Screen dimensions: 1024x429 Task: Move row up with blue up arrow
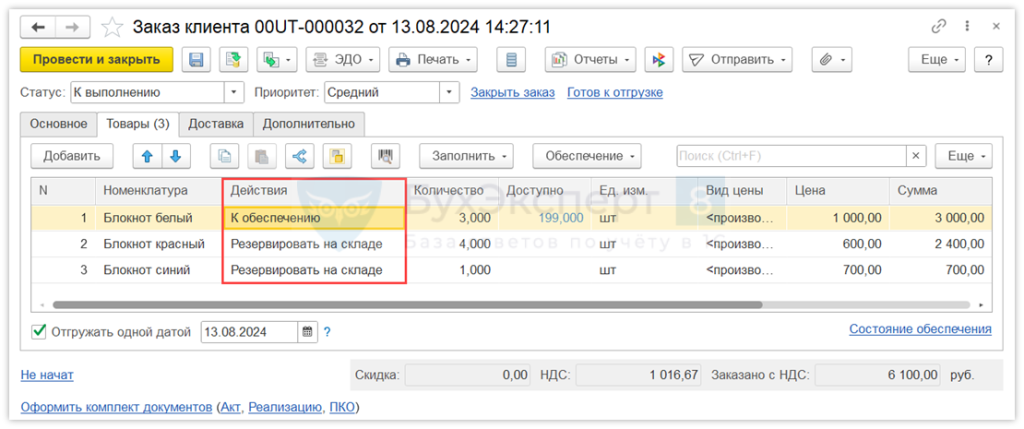pos(146,156)
